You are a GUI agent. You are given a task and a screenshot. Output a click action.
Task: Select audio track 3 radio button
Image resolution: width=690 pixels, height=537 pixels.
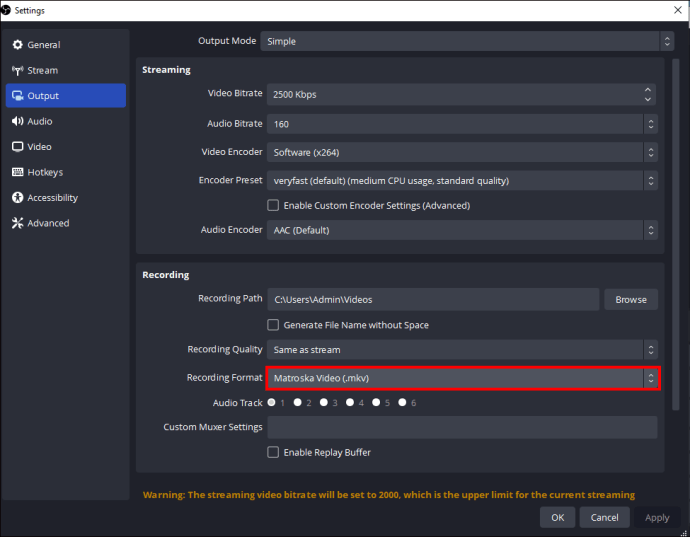click(324, 402)
